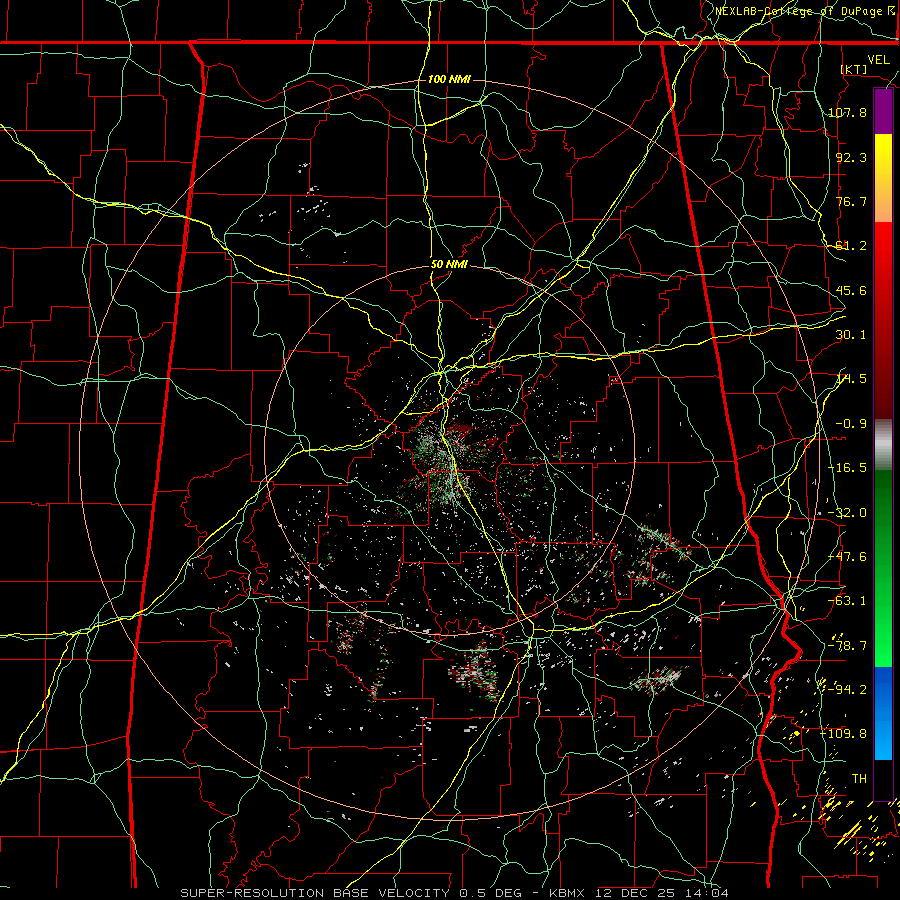Click the purple segment of the velocity color bar
Screen dimensions: 900x900
[883, 112]
